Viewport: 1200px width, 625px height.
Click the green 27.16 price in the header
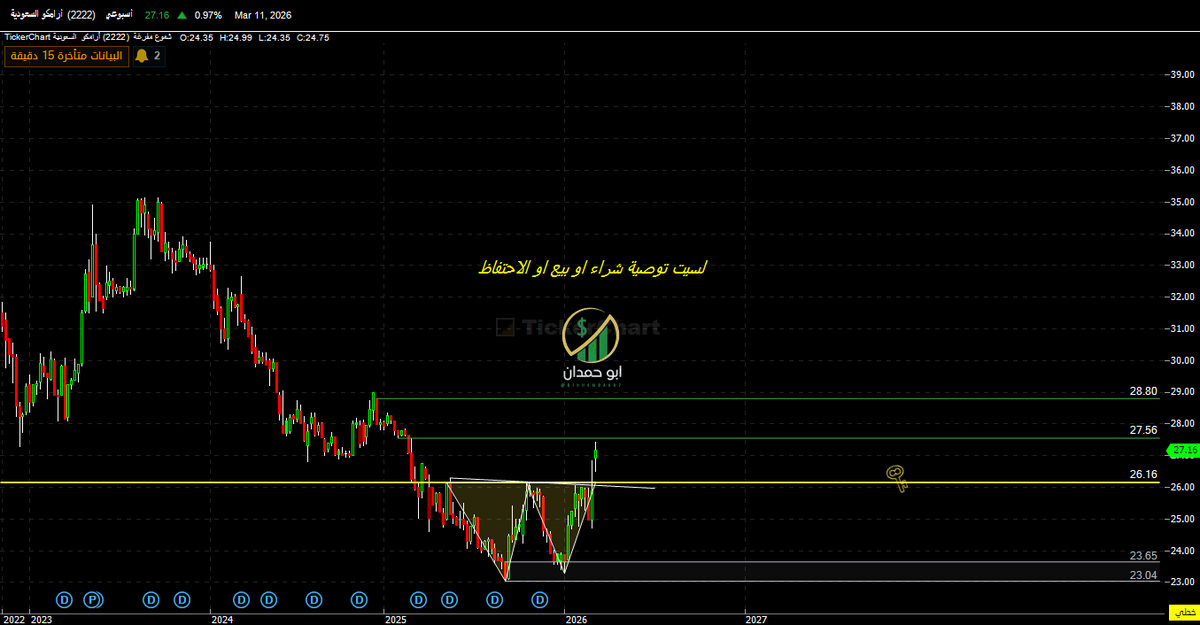point(157,16)
